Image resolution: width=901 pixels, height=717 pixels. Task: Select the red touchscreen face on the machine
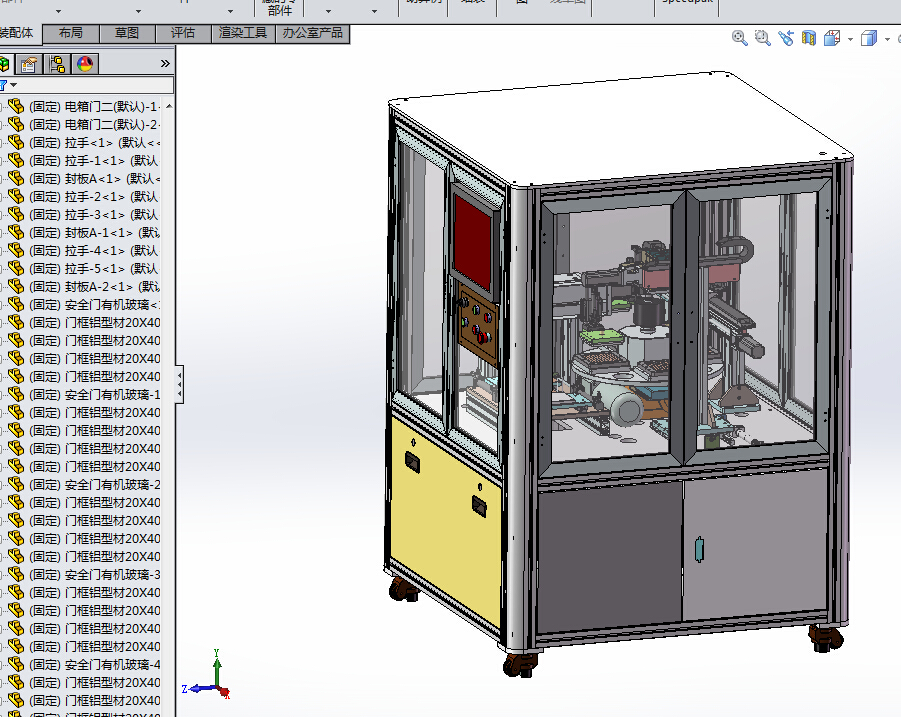(x=472, y=241)
